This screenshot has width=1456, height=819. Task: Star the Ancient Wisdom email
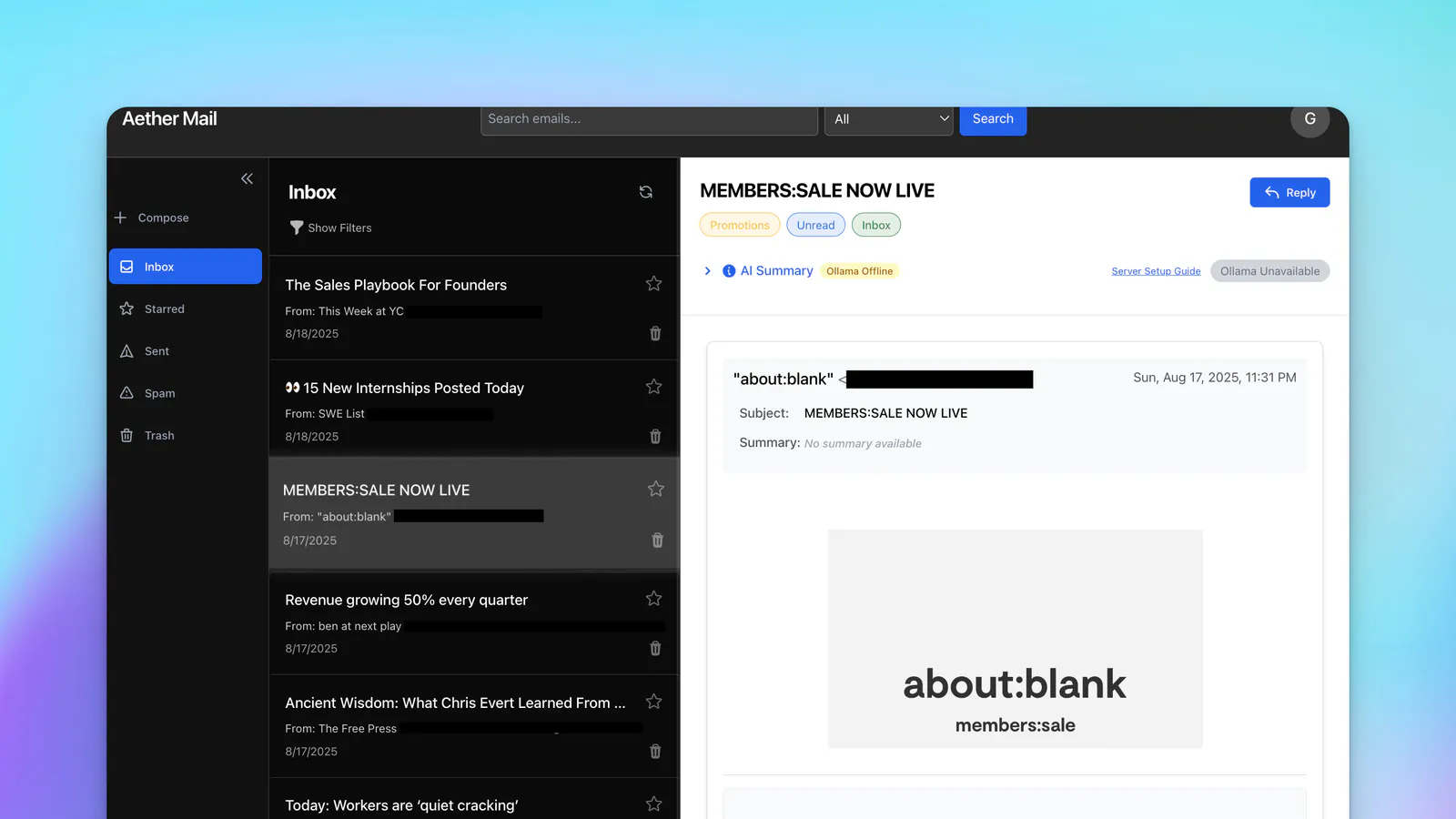(x=653, y=702)
